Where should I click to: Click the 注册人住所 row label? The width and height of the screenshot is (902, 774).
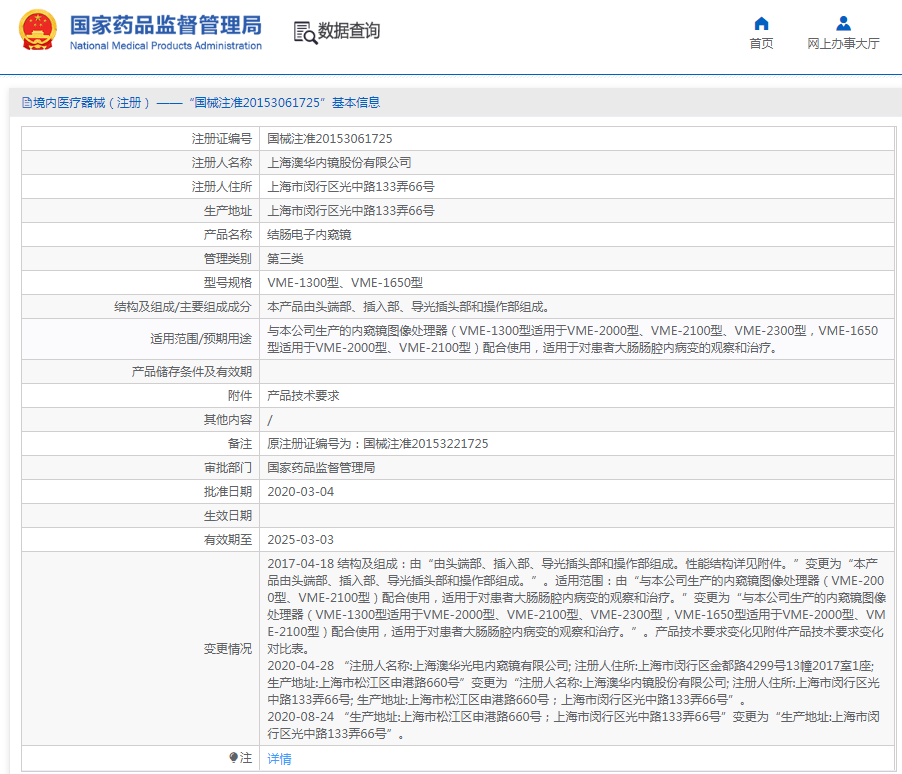pyautogui.click(x=222, y=186)
